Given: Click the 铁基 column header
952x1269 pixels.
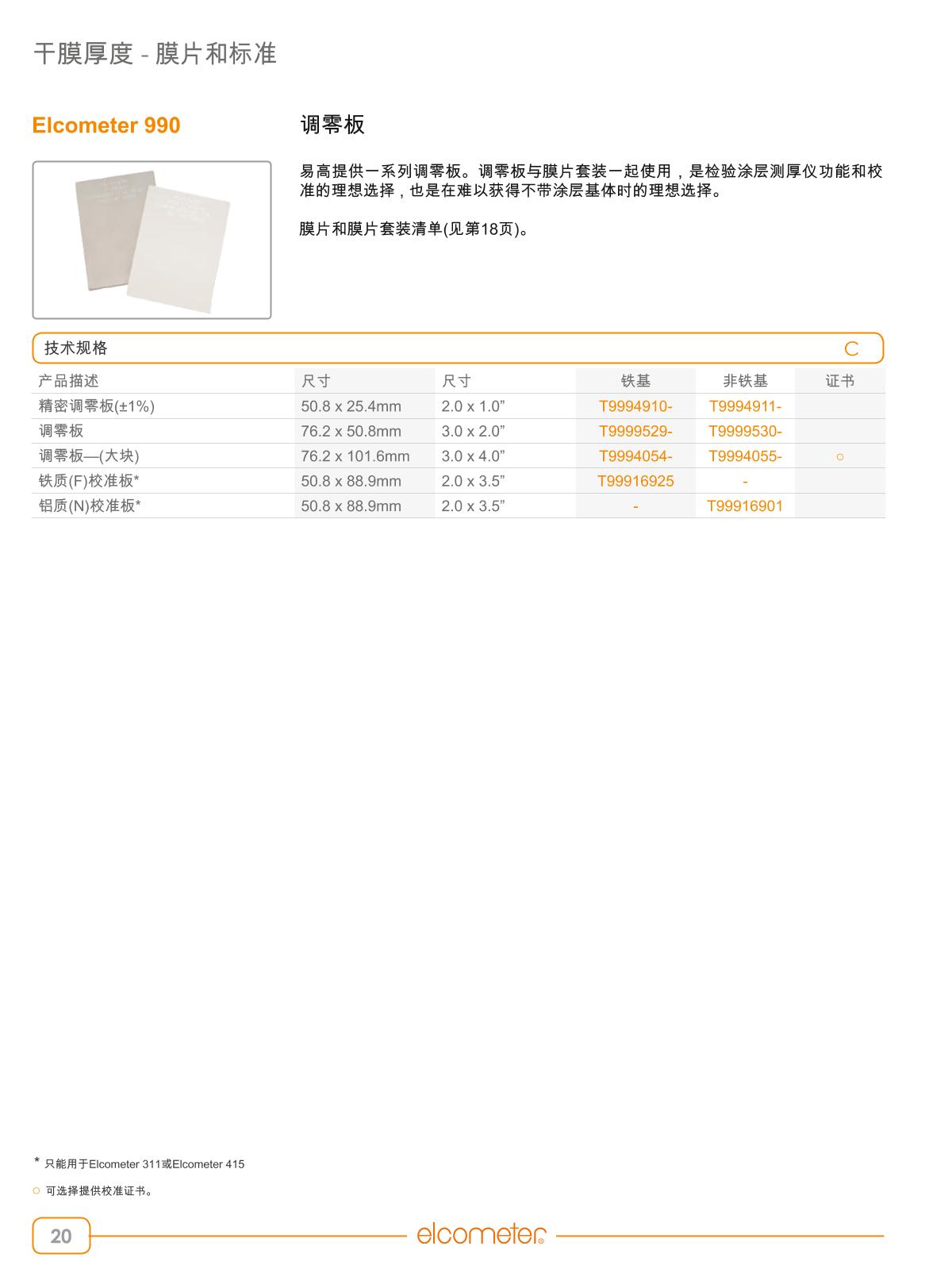Looking at the screenshot, I should click(635, 381).
